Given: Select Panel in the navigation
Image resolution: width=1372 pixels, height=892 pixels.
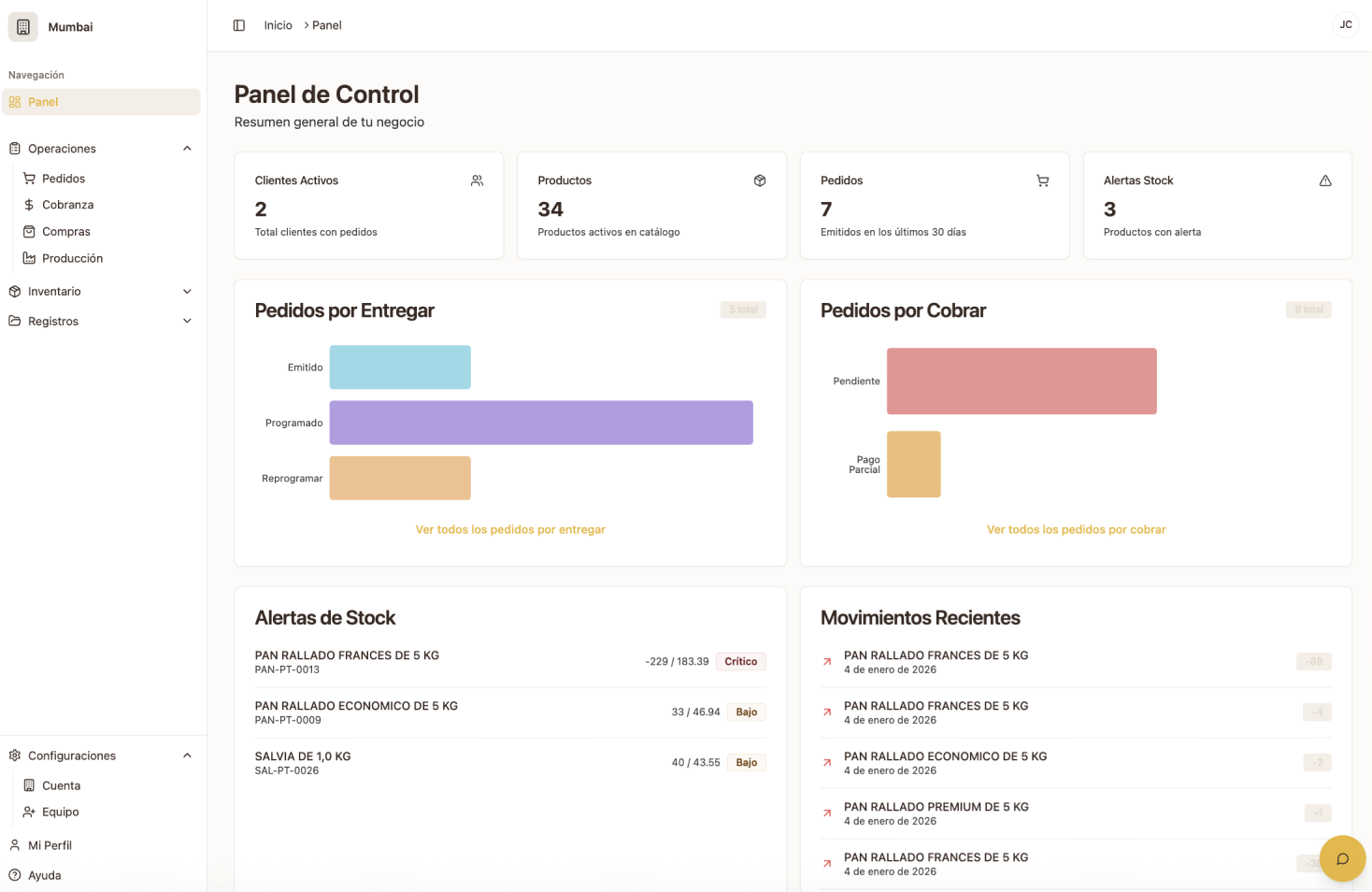Looking at the screenshot, I should [43, 102].
